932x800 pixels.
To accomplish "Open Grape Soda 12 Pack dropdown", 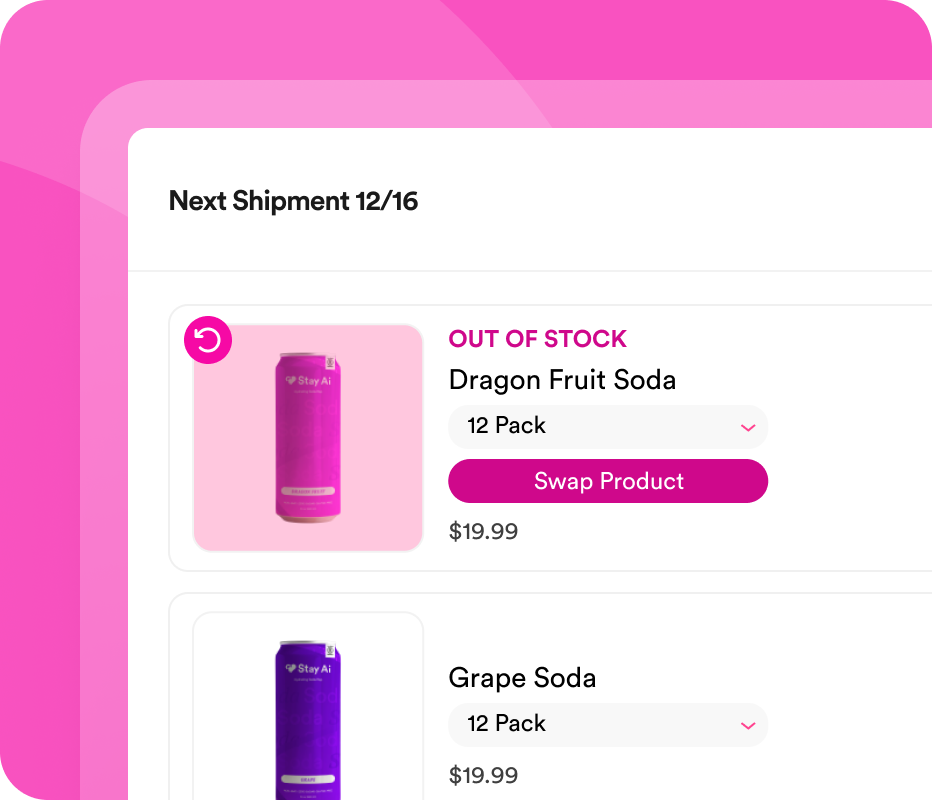I will 607,724.
